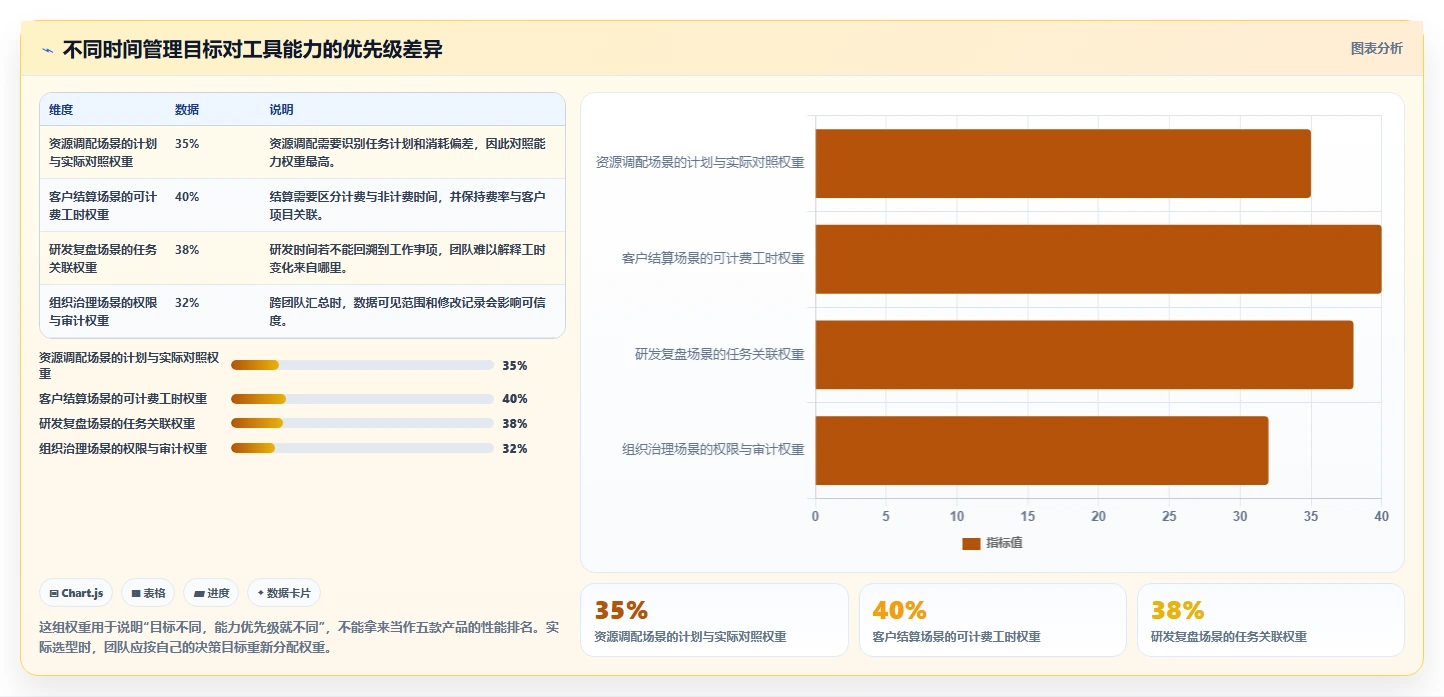Open the 40% data card
This screenshot has width=1444, height=697.
(993, 620)
